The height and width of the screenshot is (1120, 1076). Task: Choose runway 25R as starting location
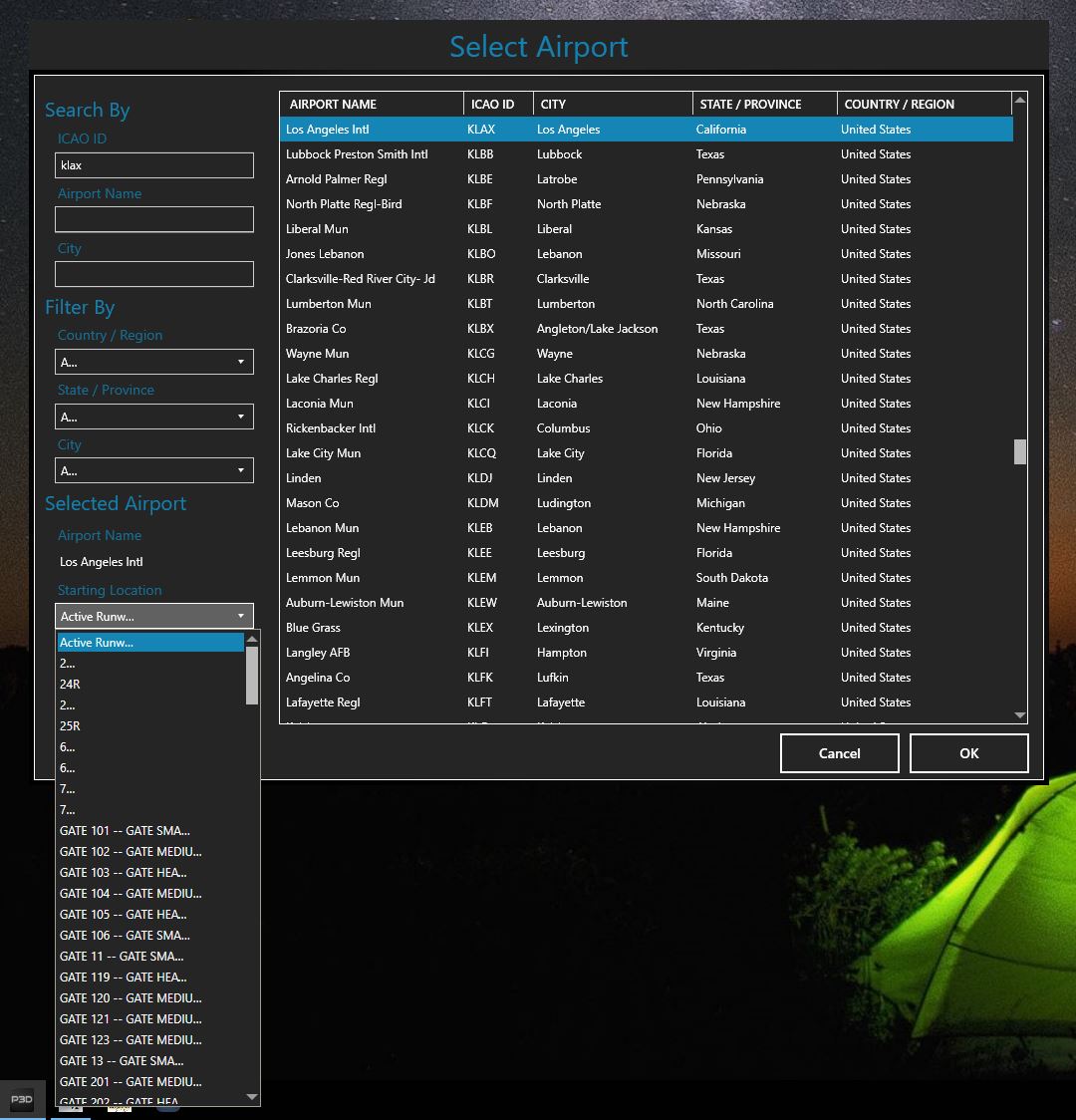pyautogui.click(x=149, y=725)
